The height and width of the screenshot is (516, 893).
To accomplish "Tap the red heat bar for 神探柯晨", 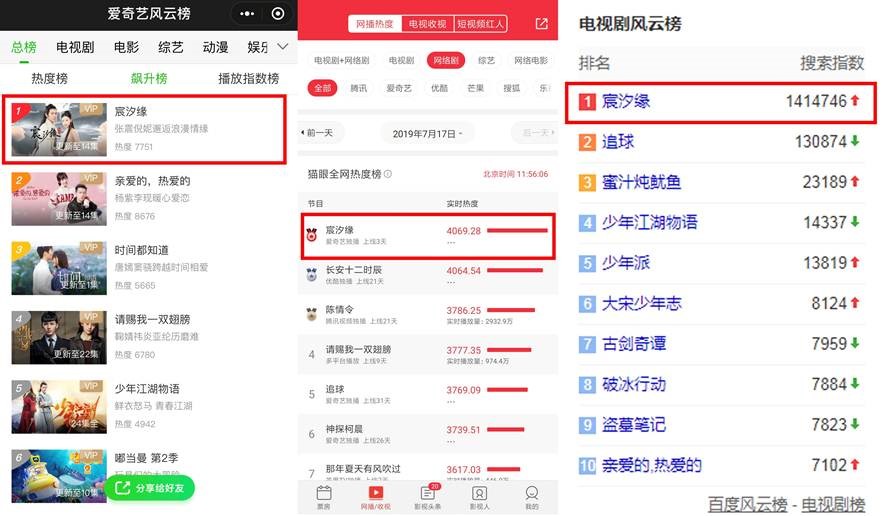I will 506,429.
